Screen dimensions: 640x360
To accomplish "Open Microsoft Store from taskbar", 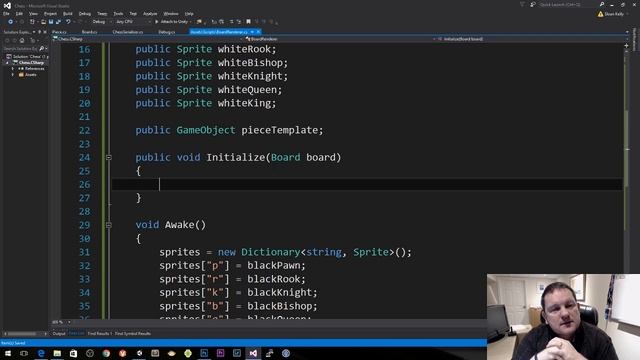I will tap(73, 353).
